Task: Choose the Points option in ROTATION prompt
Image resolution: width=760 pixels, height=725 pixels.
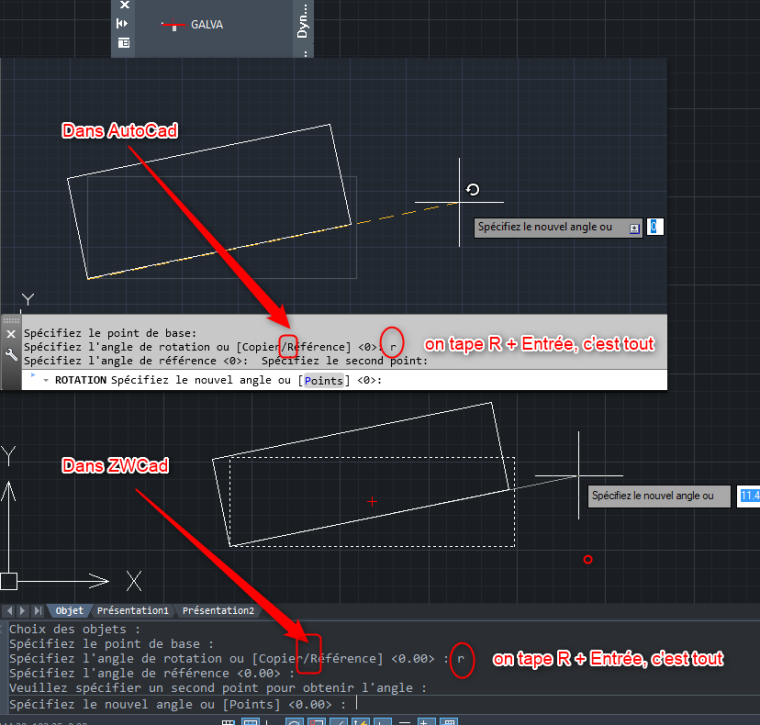Action: [323, 380]
